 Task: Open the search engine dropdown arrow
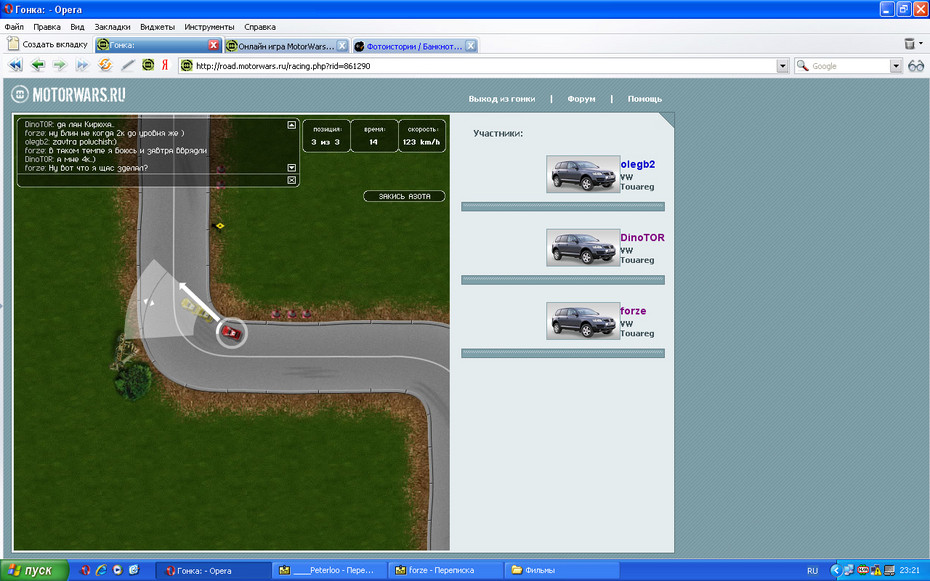coord(896,66)
